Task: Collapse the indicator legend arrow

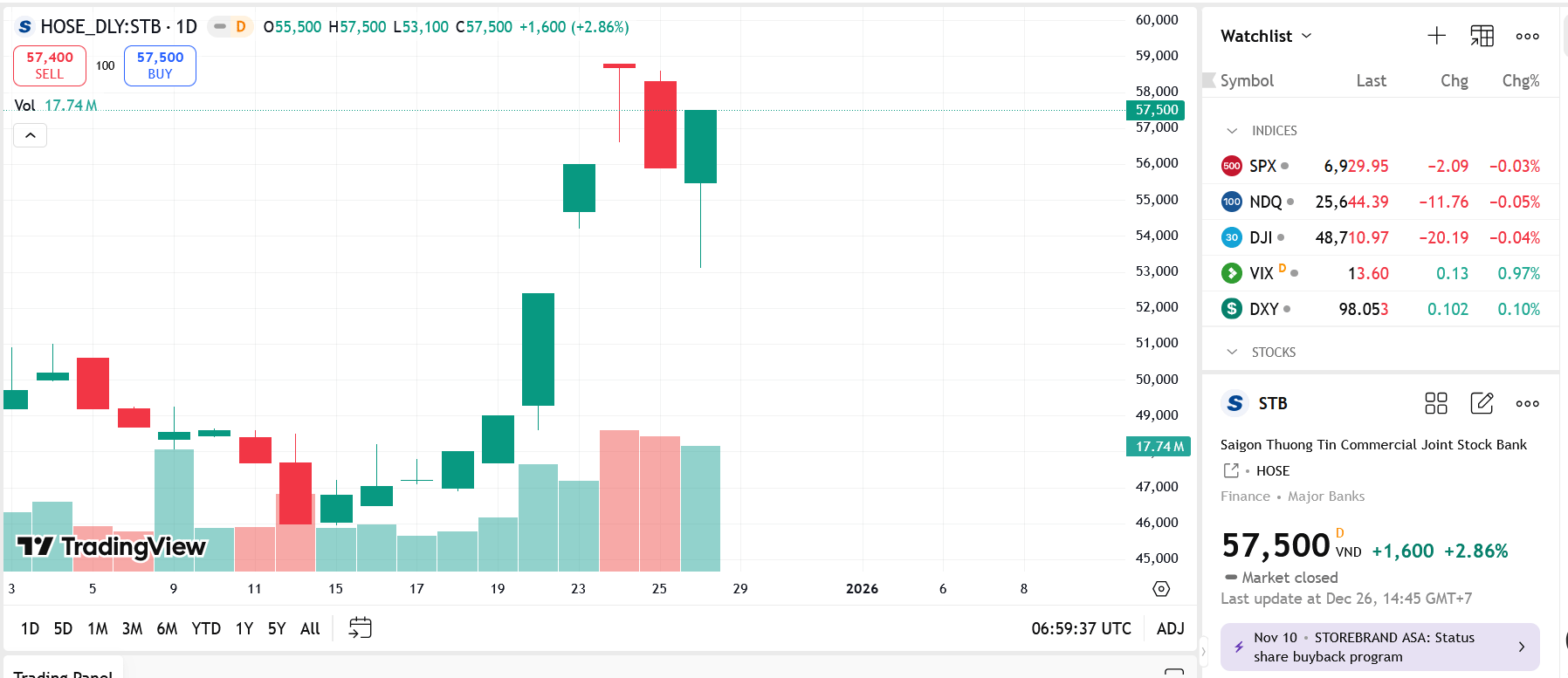Action: pyautogui.click(x=31, y=135)
